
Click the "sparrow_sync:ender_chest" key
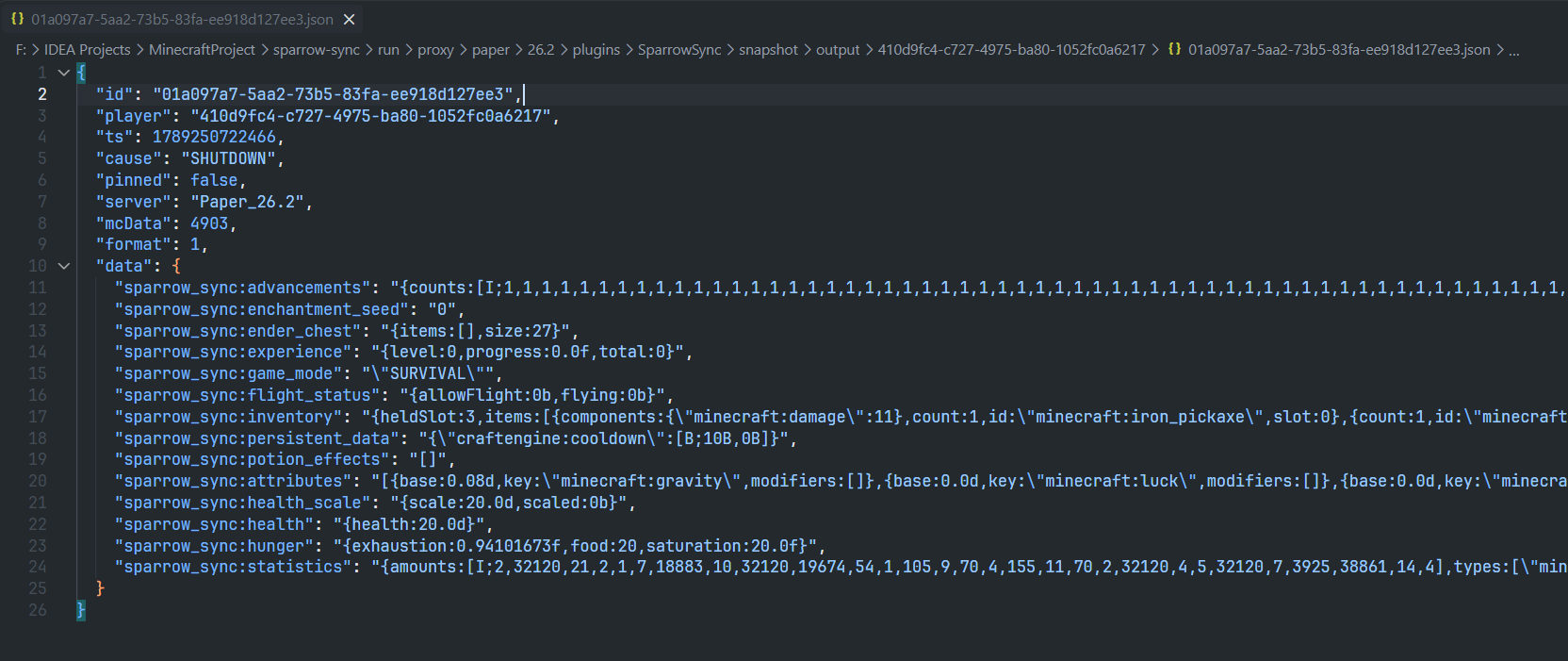[x=237, y=331]
